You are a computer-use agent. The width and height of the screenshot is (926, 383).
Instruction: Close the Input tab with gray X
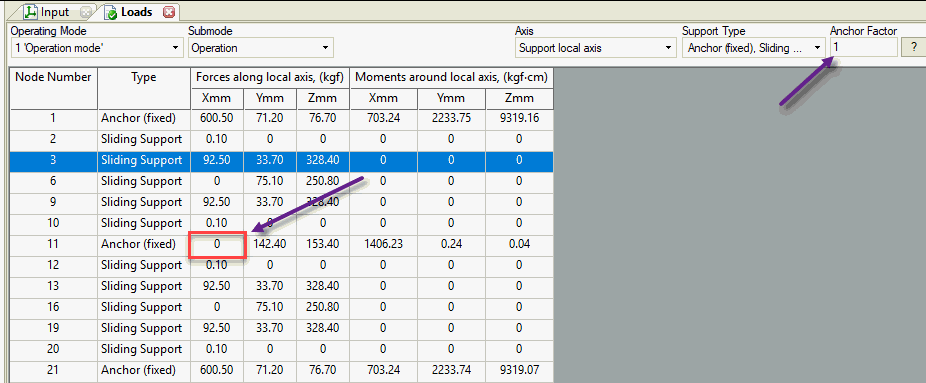(85, 12)
